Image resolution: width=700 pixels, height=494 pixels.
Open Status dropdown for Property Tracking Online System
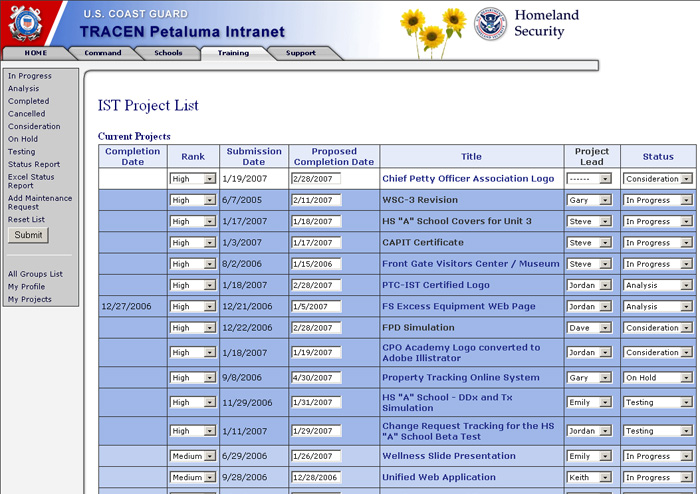pos(658,378)
